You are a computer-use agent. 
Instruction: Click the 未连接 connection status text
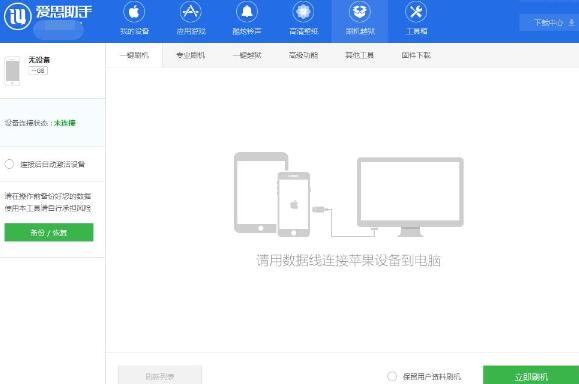pyautogui.click(x=65, y=123)
